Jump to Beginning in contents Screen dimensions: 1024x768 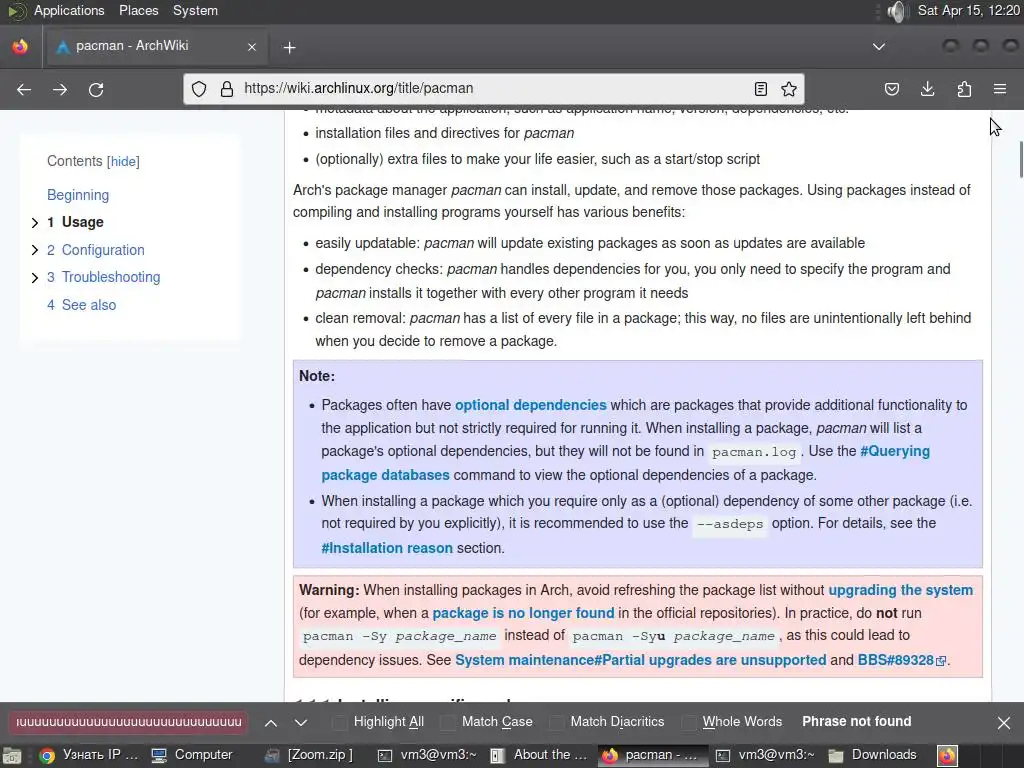pyautogui.click(x=78, y=195)
